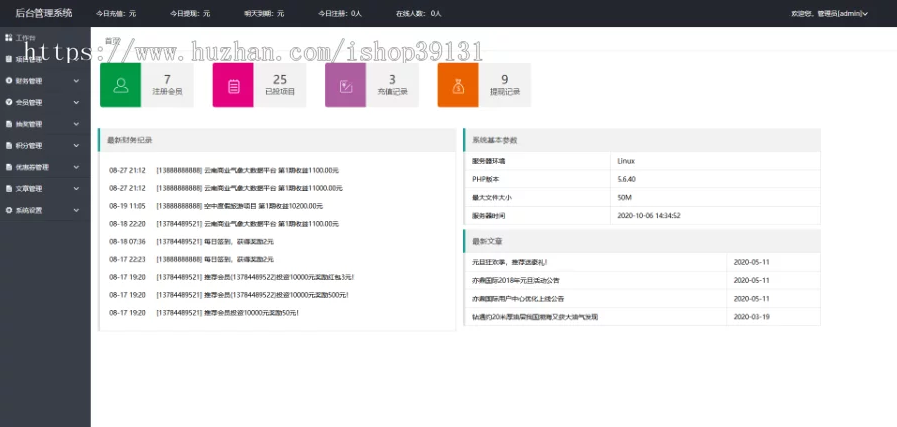Click the orange withdrawal records money bag icon
The width and height of the screenshot is (897, 427).
tap(457, 85)
